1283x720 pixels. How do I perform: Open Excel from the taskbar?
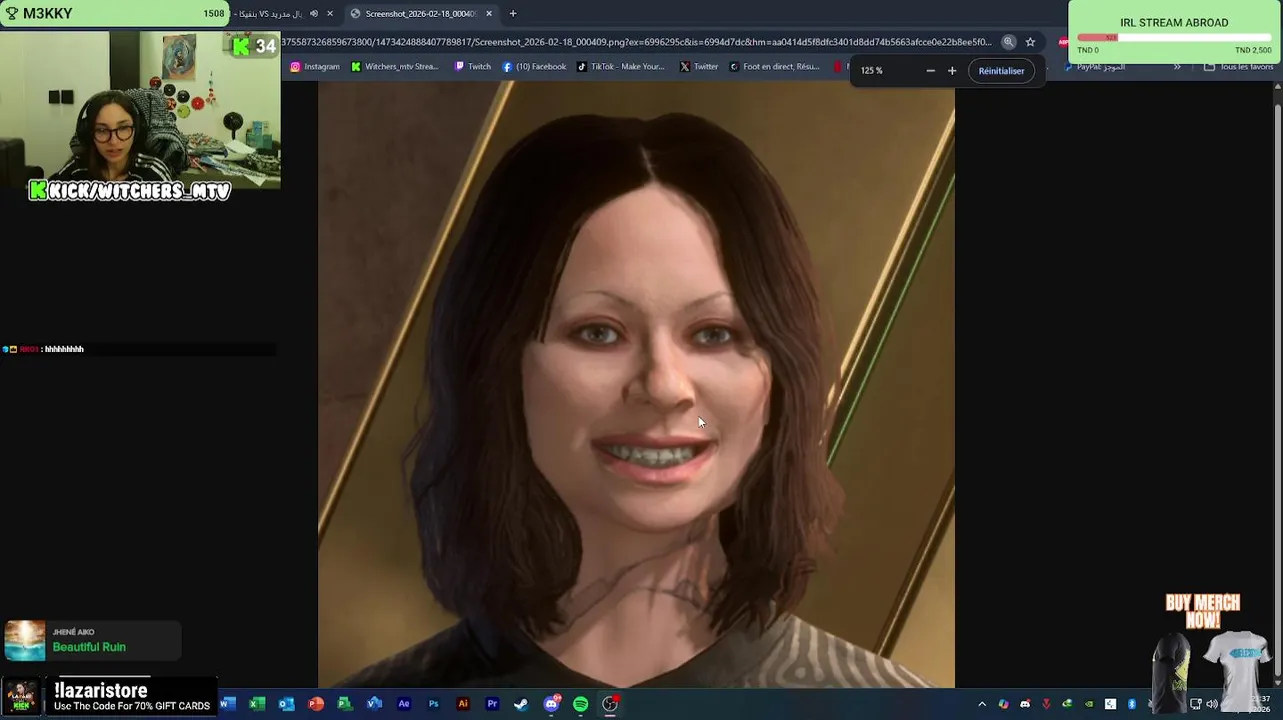[257, 704]
